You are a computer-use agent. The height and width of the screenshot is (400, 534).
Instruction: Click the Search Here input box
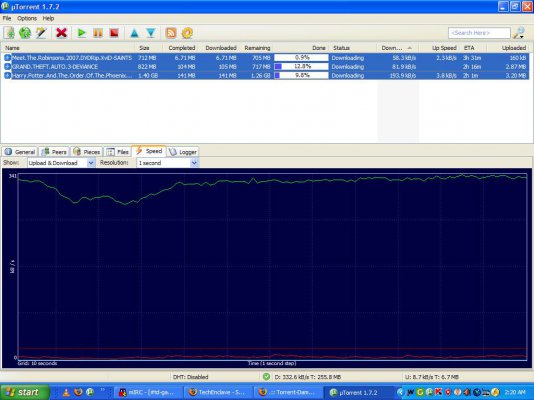tap(479, 33)
